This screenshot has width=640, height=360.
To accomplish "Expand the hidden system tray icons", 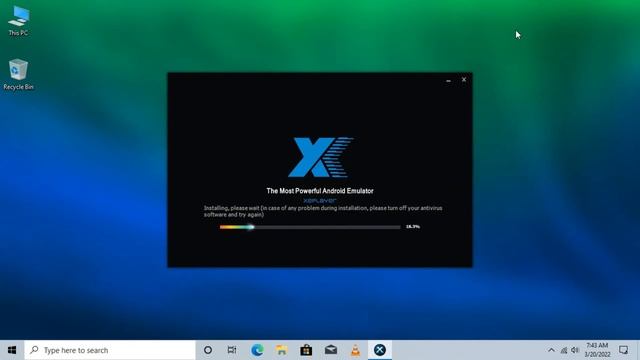I will [x=551, y=350].
